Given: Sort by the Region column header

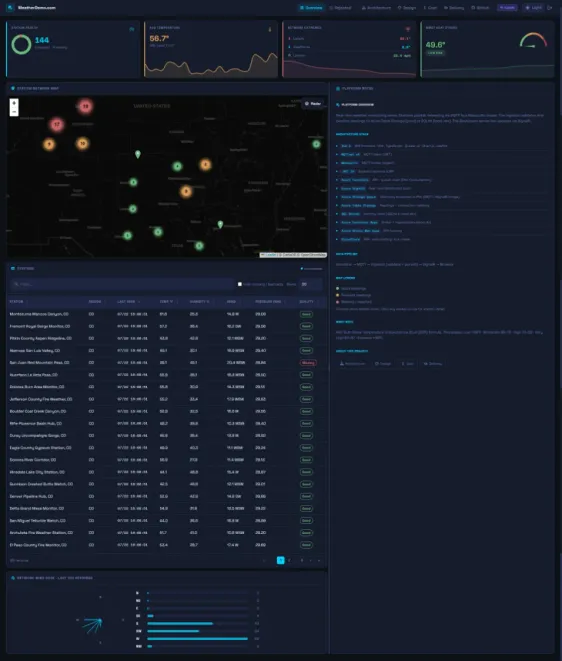Looking at the screenshot, I should (95, 301).
